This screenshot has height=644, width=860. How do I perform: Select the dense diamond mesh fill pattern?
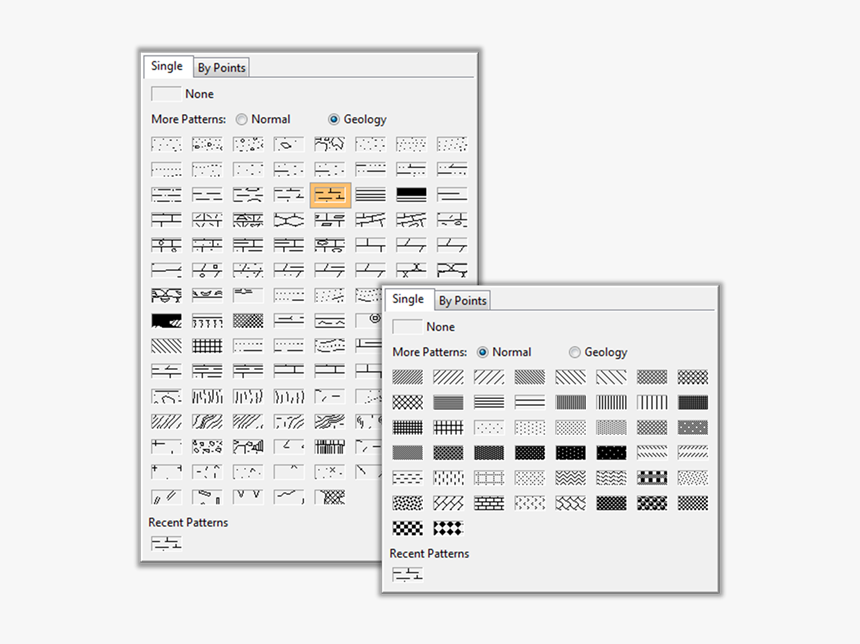[x=407, y=401]
